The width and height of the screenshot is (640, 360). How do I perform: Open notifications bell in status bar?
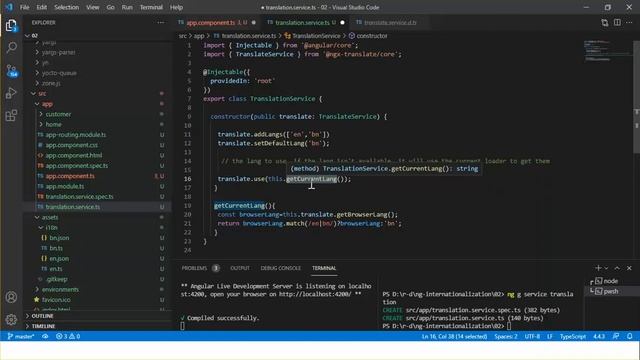pyautogui.click(x=630, y=336)
